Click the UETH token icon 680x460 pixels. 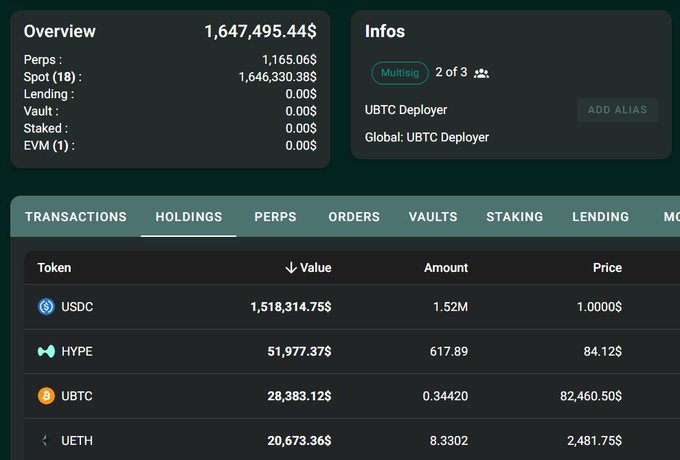45,440
